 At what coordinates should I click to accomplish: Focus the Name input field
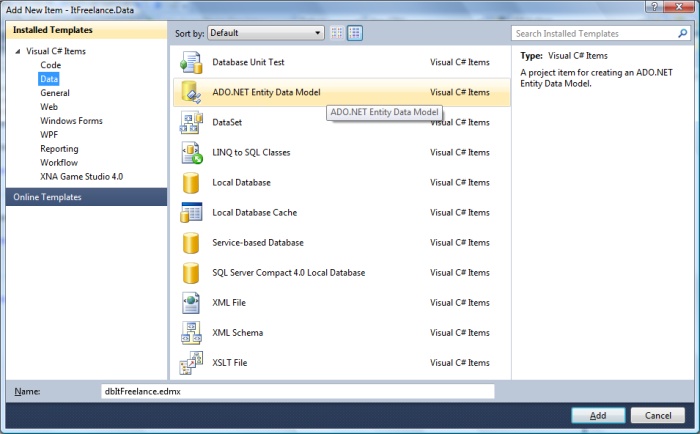click(298, 392)
